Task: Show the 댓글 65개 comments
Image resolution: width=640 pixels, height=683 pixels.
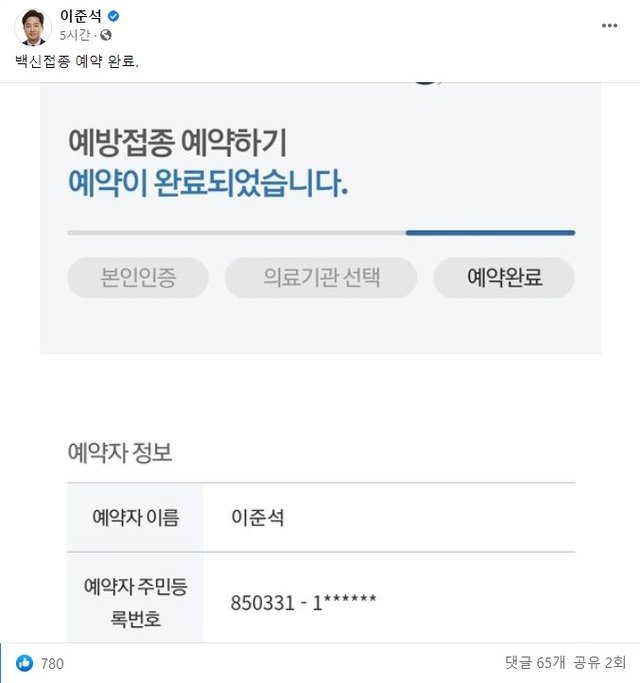Action: point(536,663)
